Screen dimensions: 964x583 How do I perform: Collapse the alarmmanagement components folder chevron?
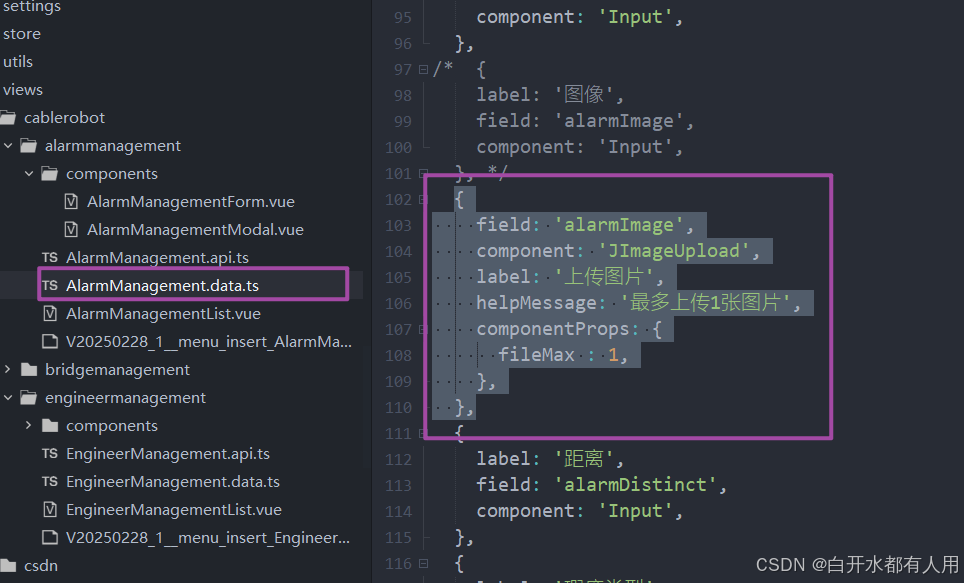click(x=29, y=173)
